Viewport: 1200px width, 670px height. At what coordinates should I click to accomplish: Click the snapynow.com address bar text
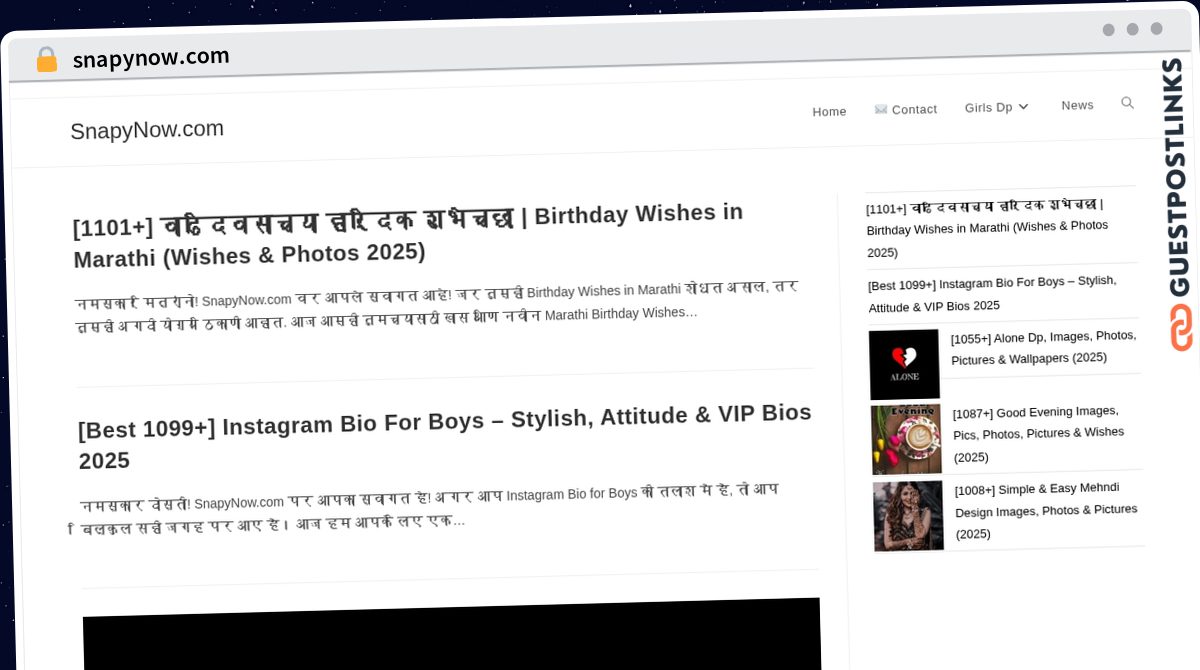pos(151,58)
